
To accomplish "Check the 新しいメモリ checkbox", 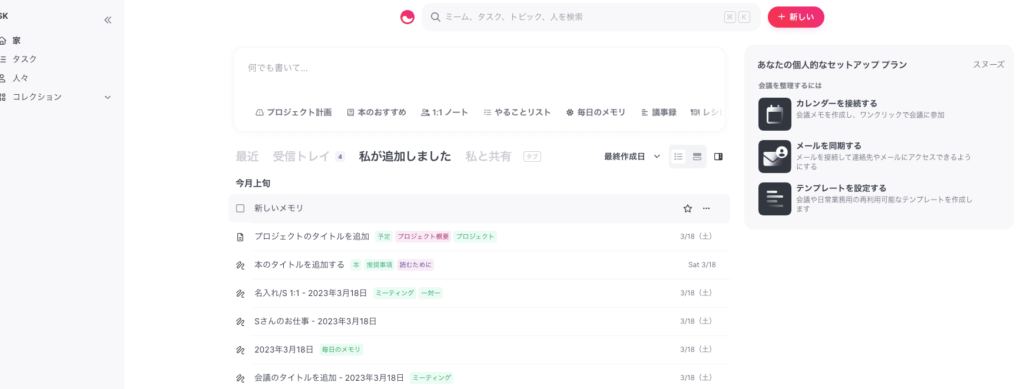I will click(x=240, y=208).
